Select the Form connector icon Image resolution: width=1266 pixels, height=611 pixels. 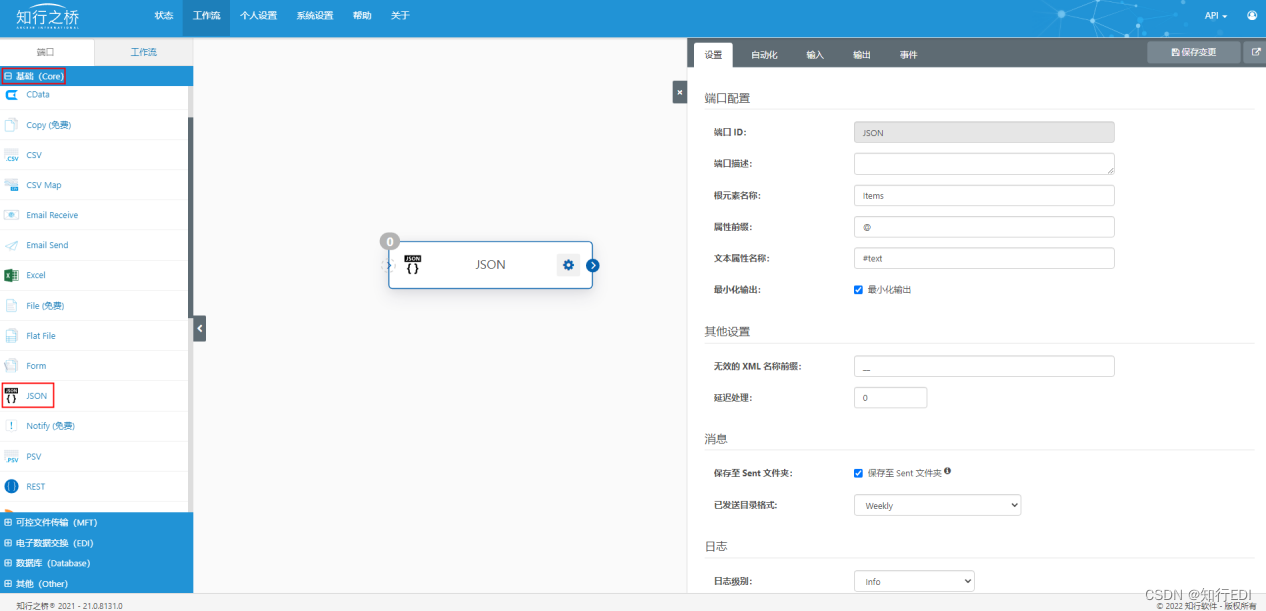click(12, 366)
